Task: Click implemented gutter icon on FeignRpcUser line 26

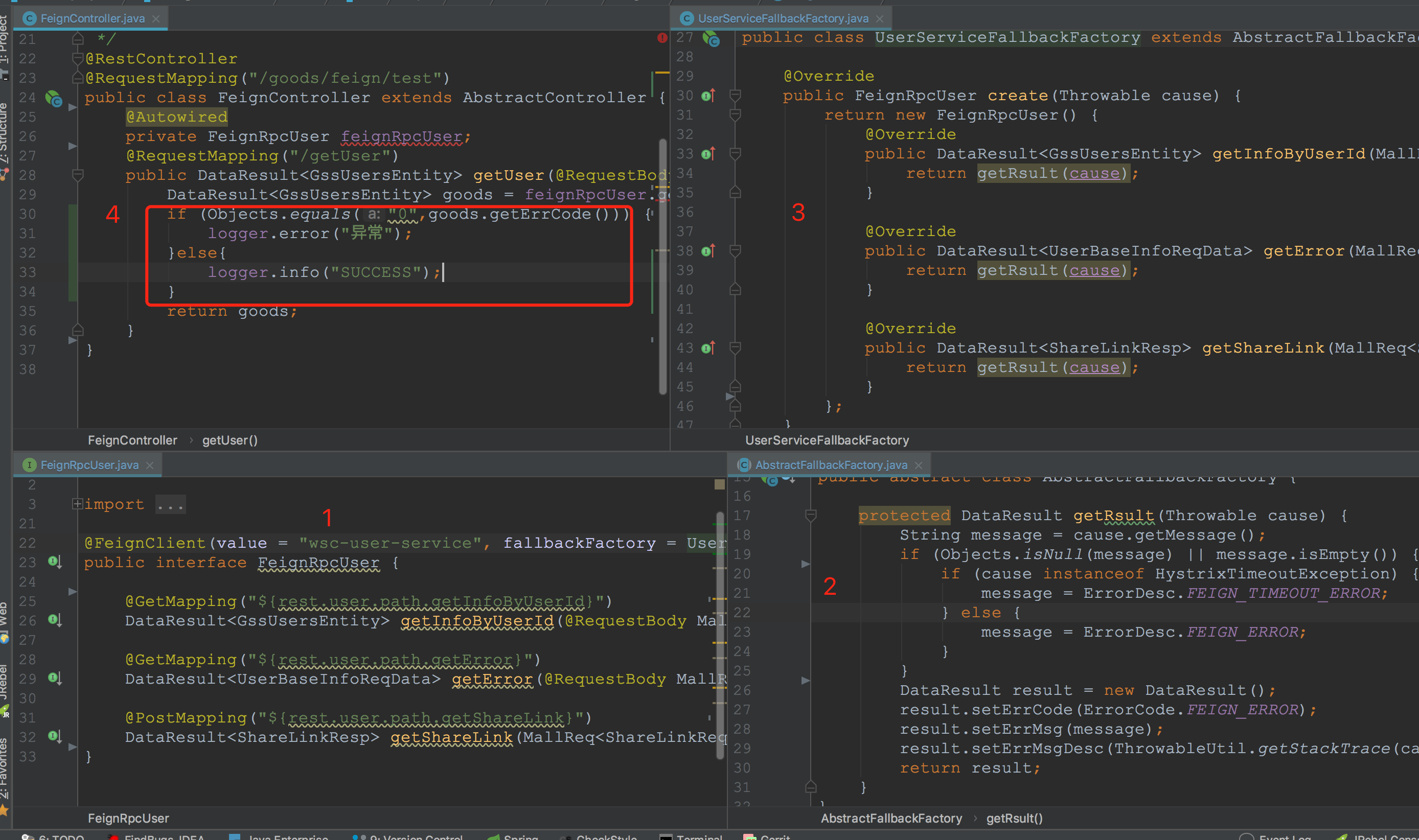Action: pyautogui.click(x=55, y=620)
